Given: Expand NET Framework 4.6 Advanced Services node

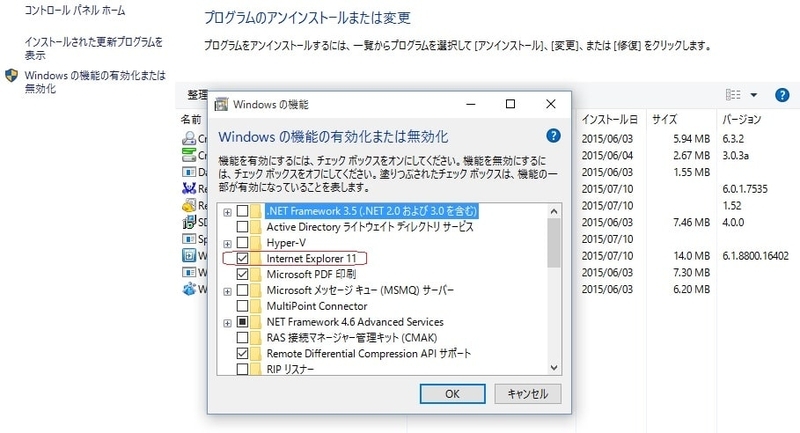Looking at the screenshot, I should coord(228,323).
